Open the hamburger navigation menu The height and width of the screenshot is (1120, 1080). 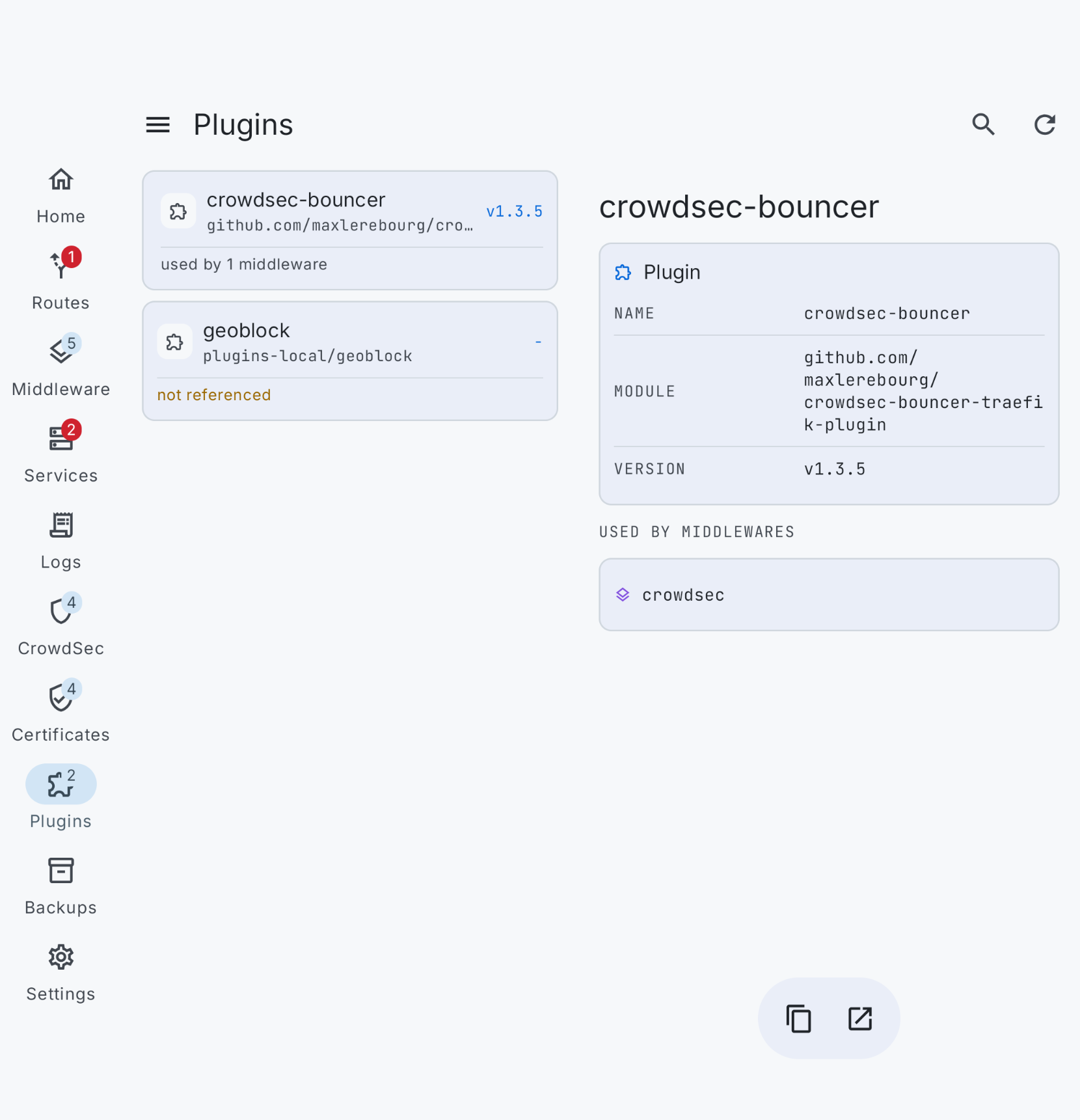[x=157, y=124]
